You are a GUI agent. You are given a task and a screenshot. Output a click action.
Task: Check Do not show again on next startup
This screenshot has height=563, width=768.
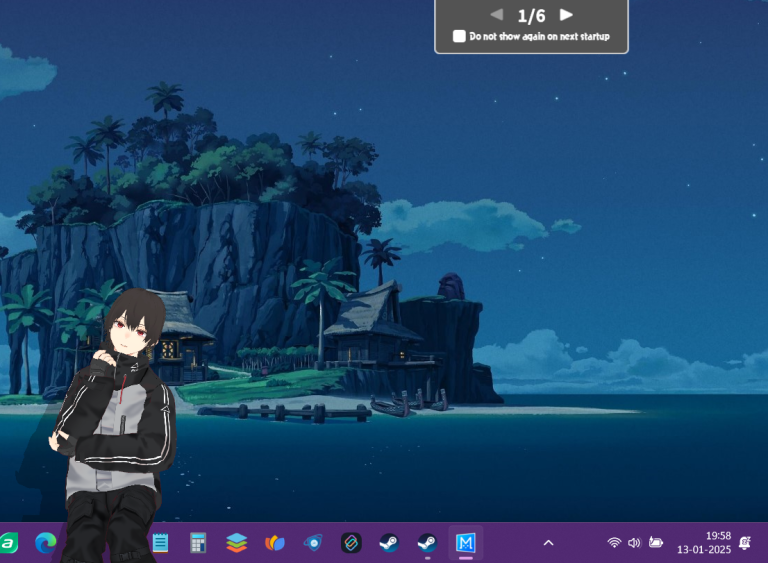pyautogui.click(x=459, y=36)
